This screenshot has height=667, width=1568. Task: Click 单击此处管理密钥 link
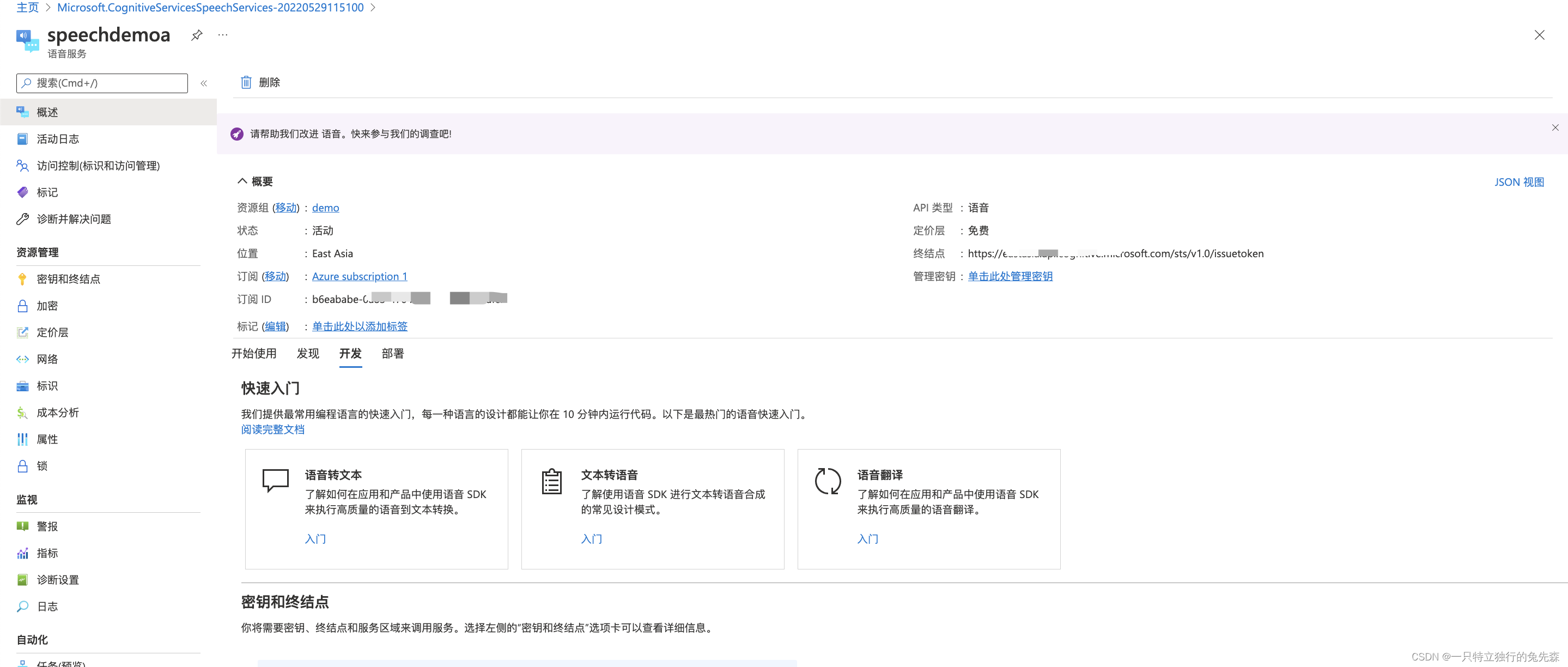click(1010, 276)
